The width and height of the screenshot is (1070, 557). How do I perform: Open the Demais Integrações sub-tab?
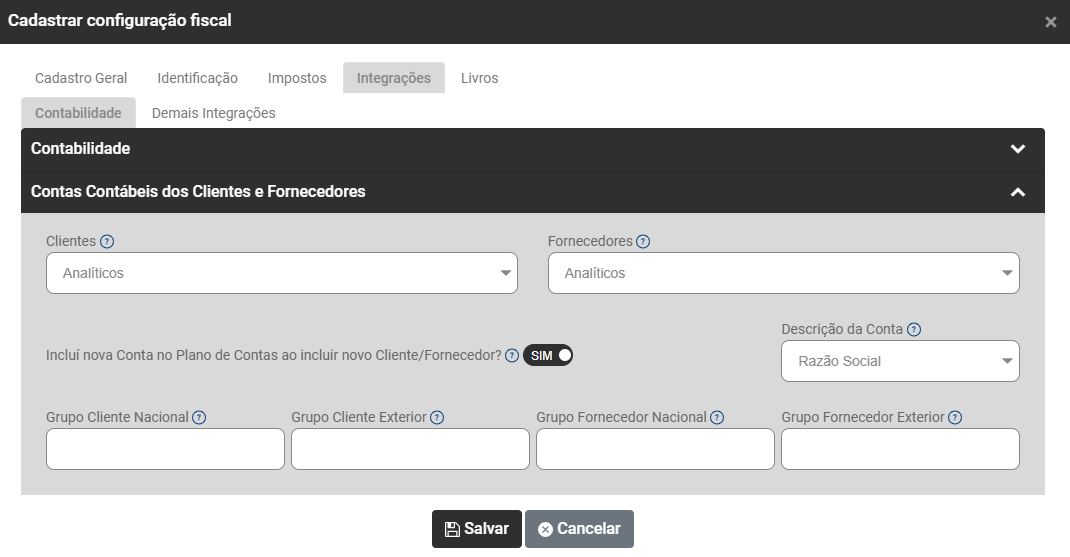tap(213, 113)
